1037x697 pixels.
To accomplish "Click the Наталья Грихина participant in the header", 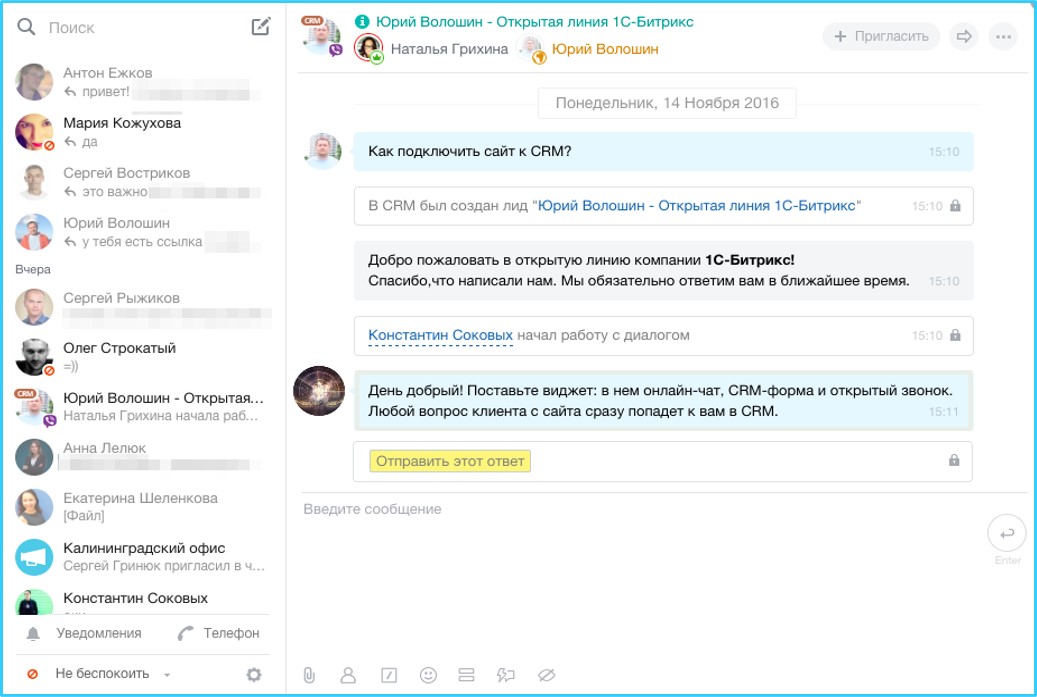I will coord(449,49).
